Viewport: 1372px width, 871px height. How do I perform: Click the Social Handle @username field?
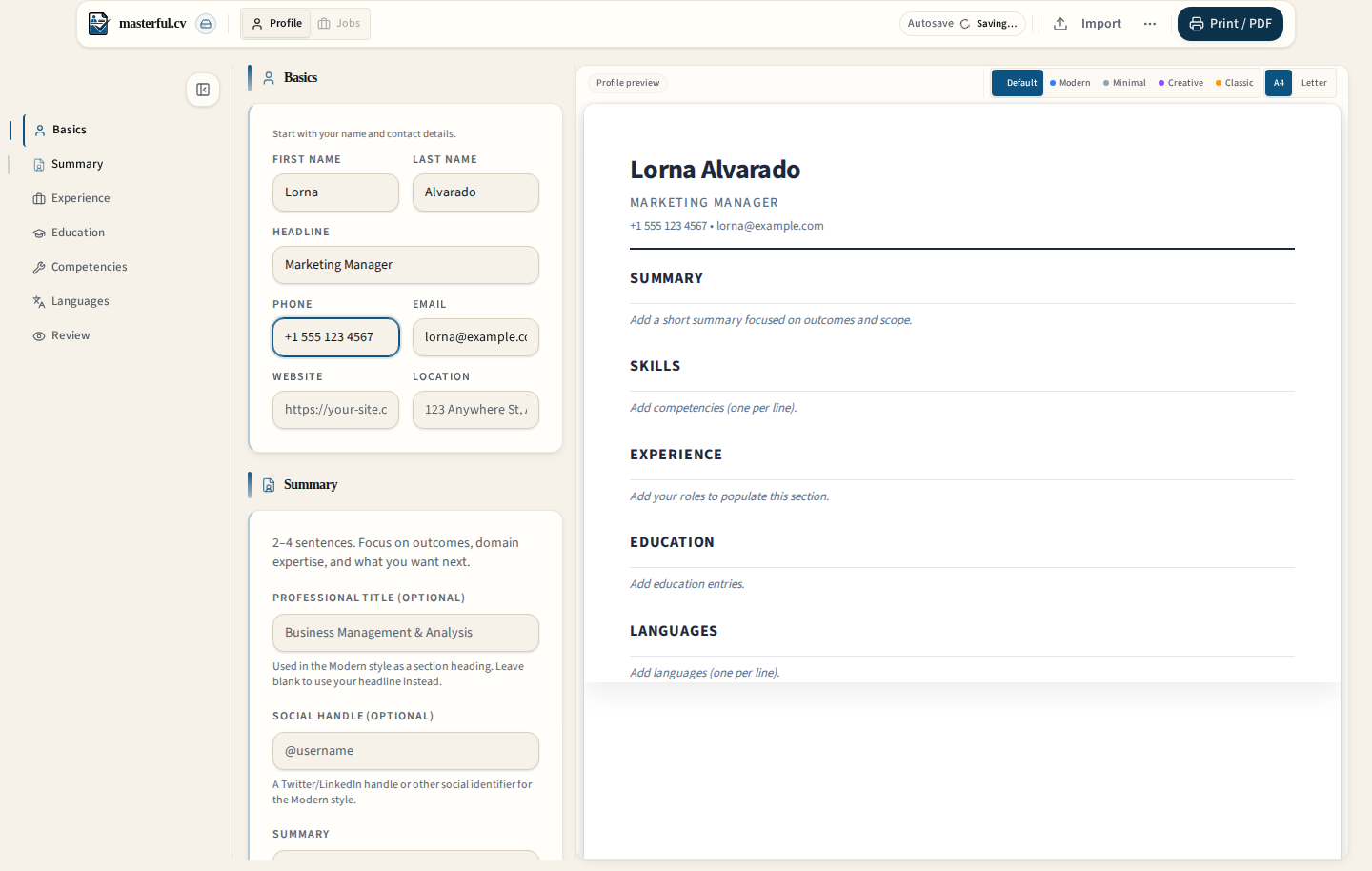[406, 751]
